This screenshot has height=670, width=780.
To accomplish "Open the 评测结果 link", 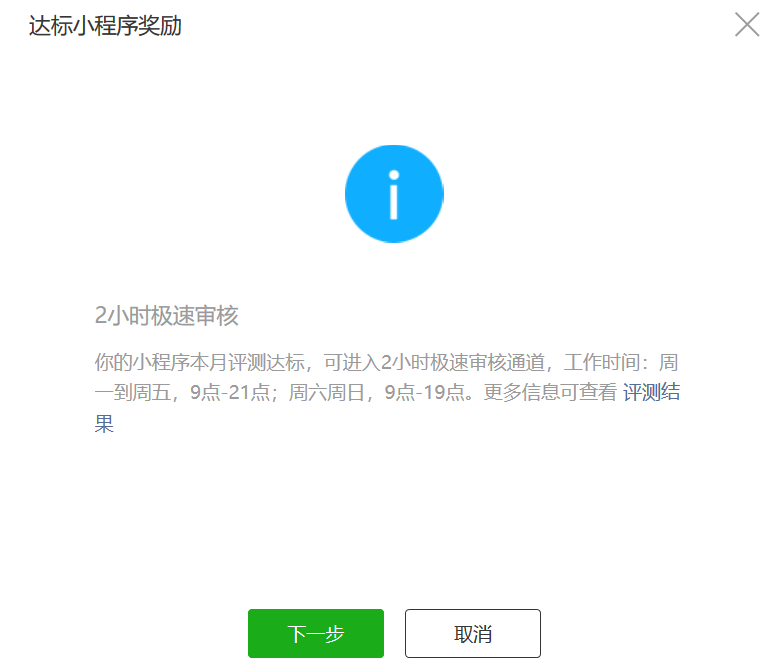I will pos(651,392).
